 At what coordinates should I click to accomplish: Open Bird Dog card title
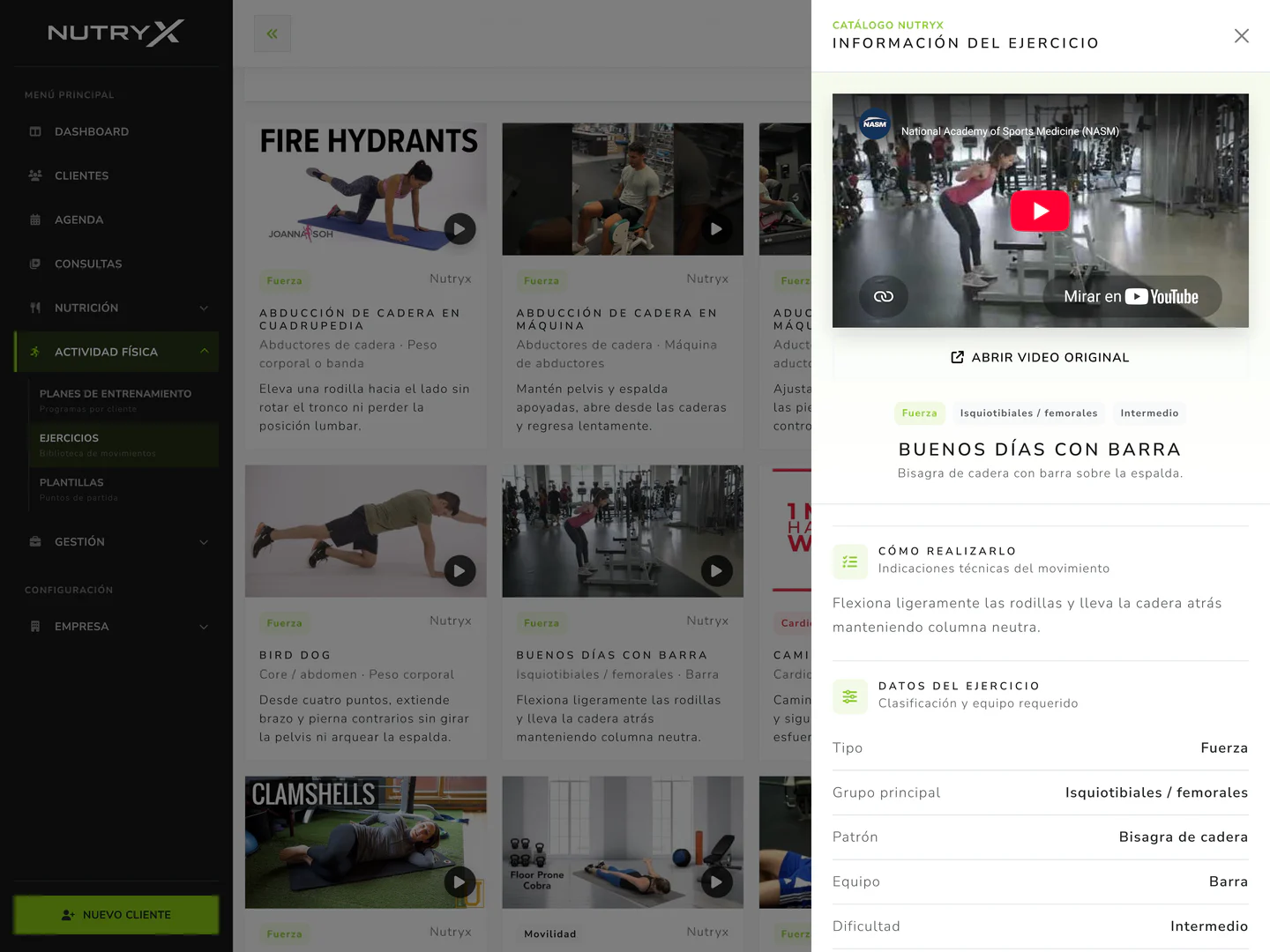(x=295, y=655)
